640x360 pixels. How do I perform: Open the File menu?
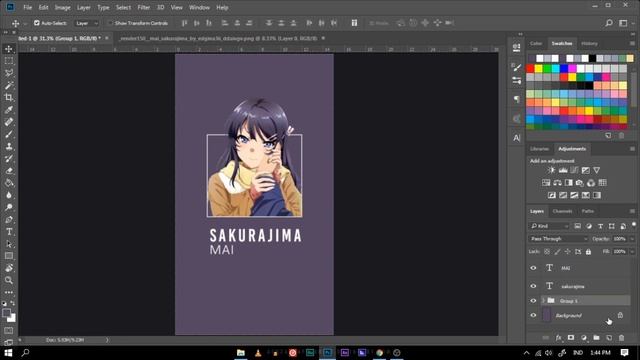tap(27, 7)
